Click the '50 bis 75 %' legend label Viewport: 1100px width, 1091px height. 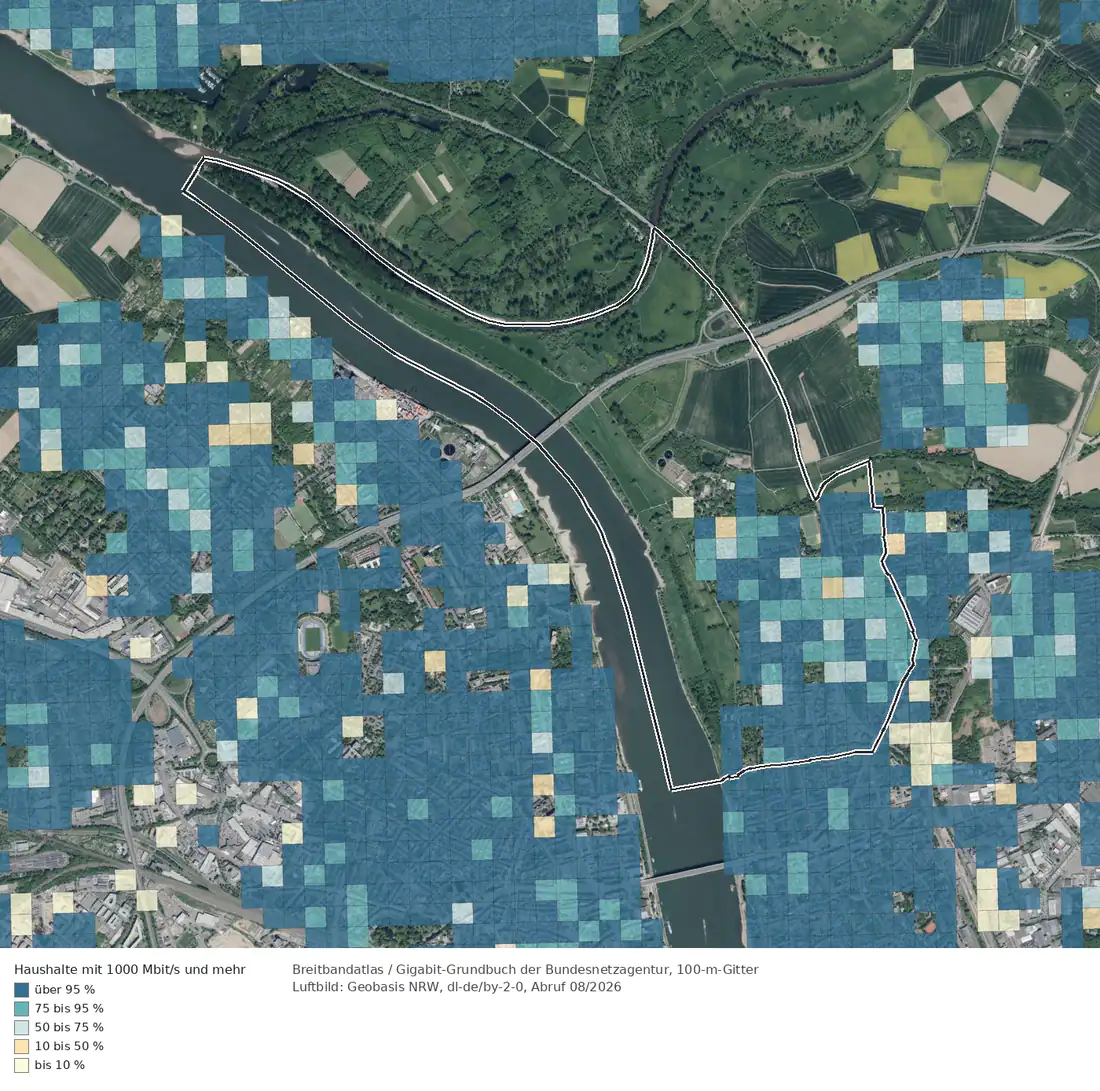coord(69,1027)
